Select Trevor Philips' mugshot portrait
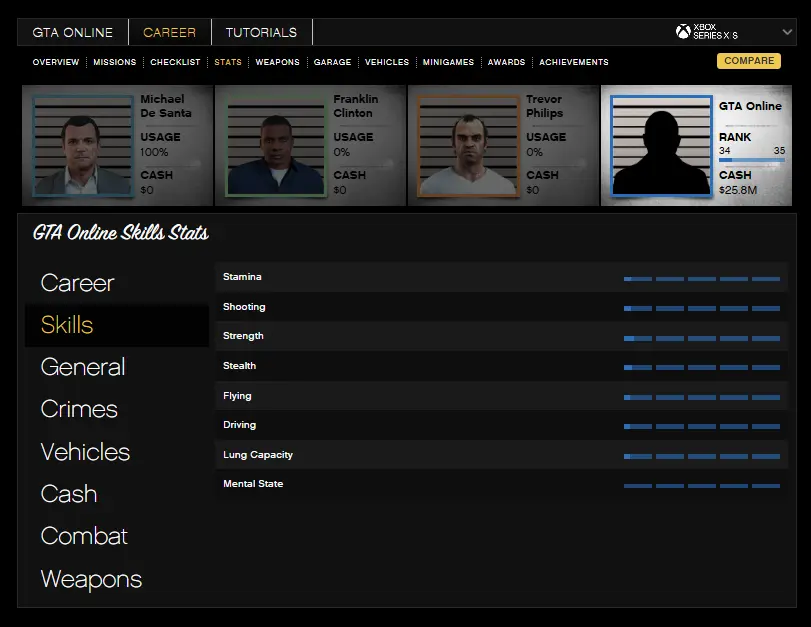The image size is (811, 627). (468, 145)
